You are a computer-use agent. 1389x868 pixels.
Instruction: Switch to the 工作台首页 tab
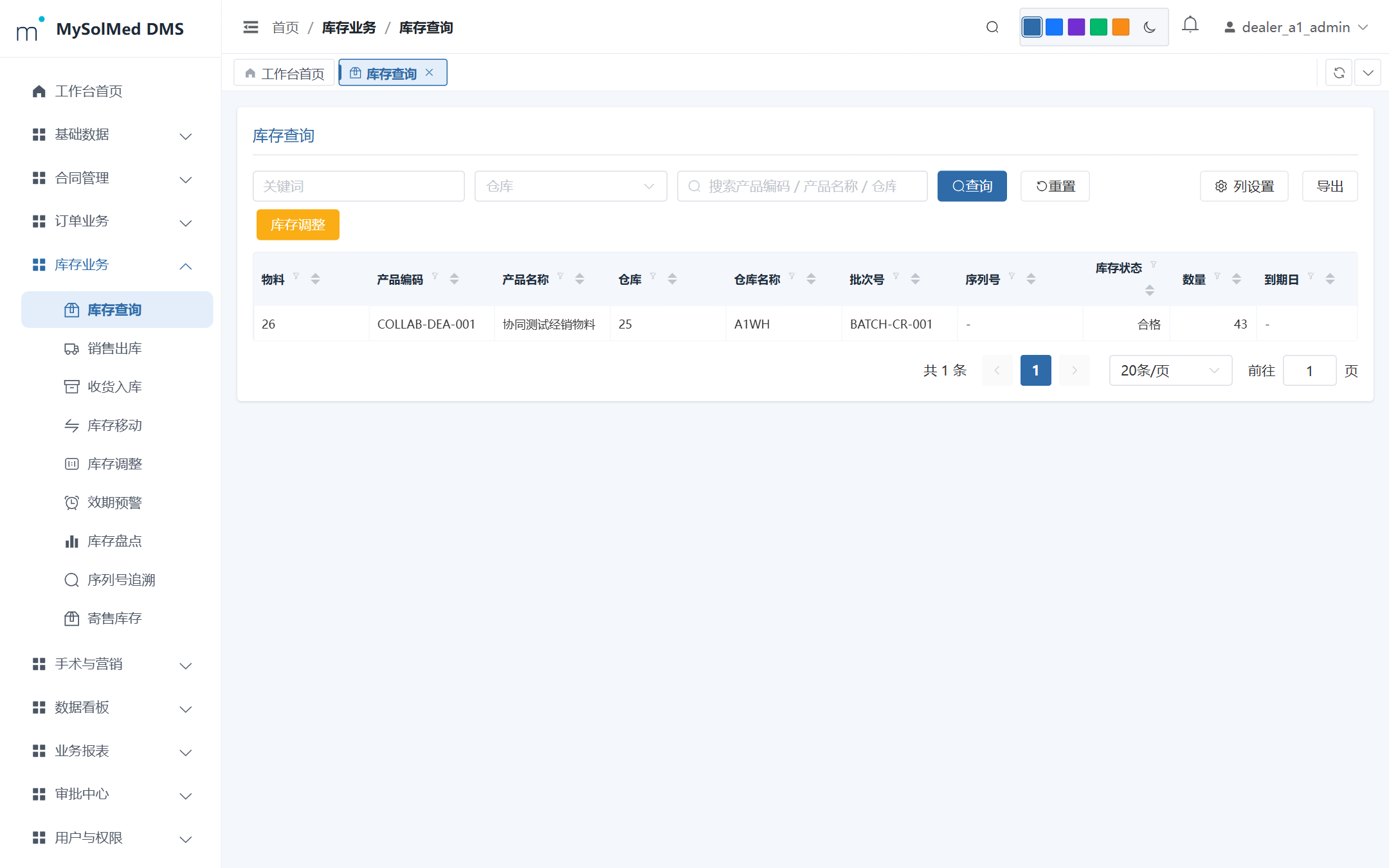285,73
